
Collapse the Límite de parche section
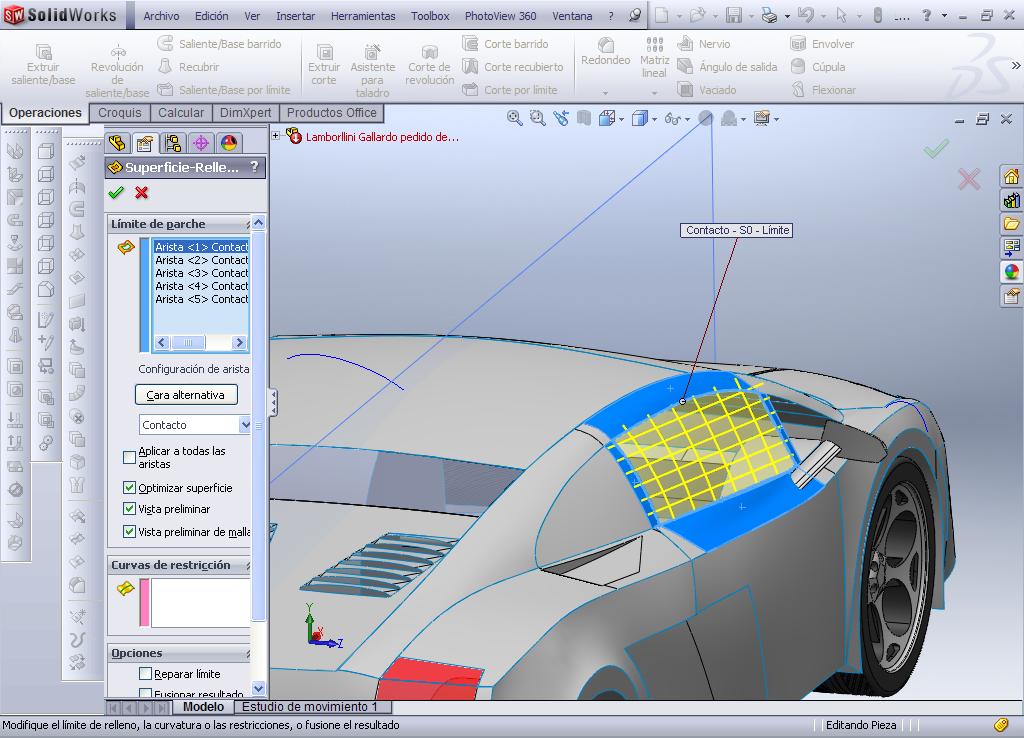248,224
